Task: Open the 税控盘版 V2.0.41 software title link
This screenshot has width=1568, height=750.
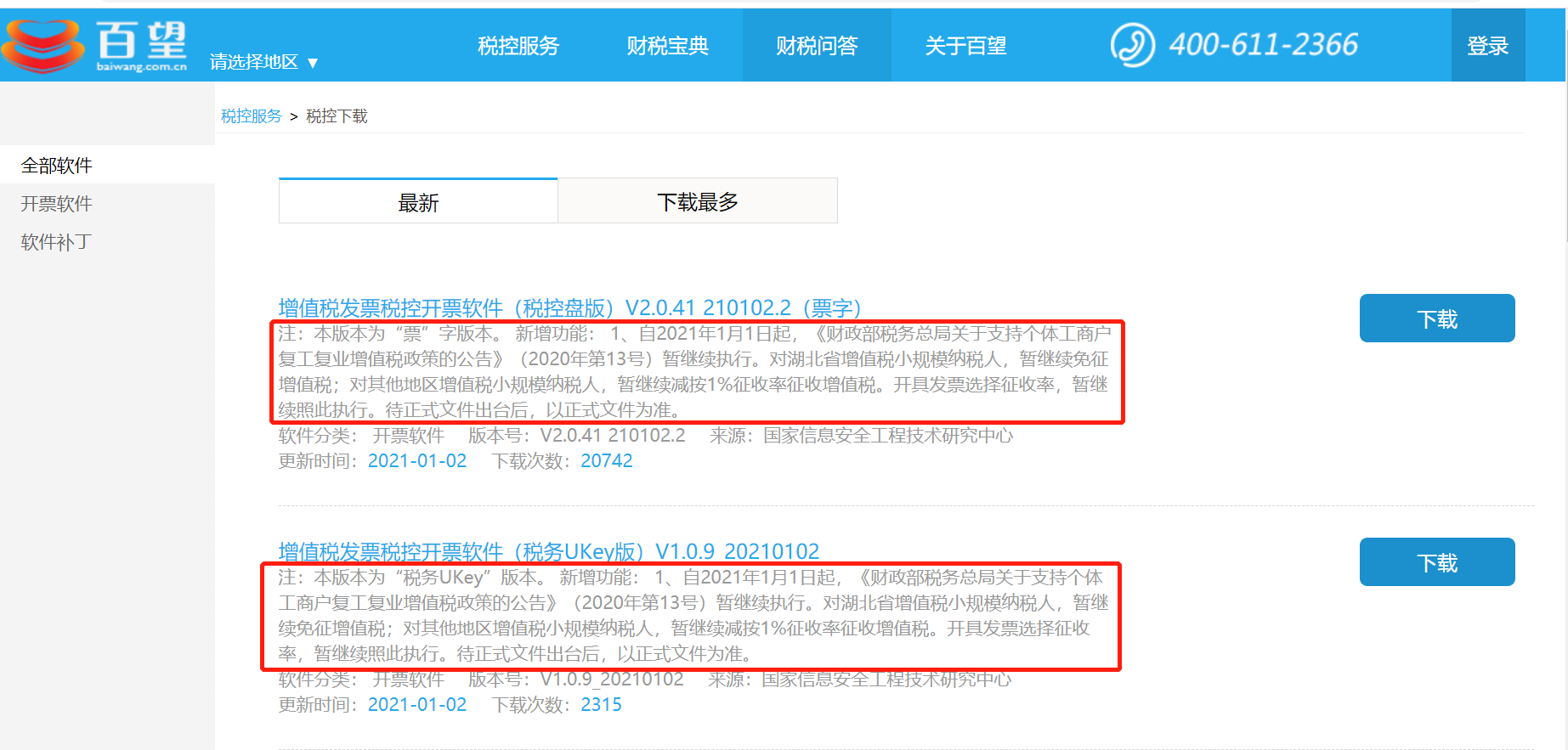Action: pyautogui.click(x=569, y=307)
